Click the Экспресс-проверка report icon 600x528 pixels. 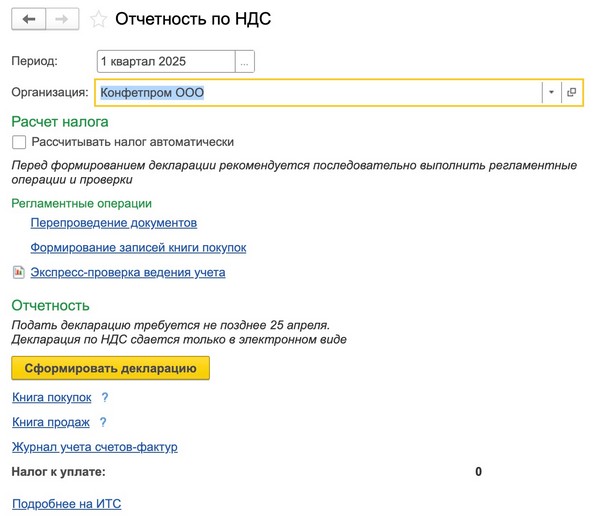[x=18, y=272]
